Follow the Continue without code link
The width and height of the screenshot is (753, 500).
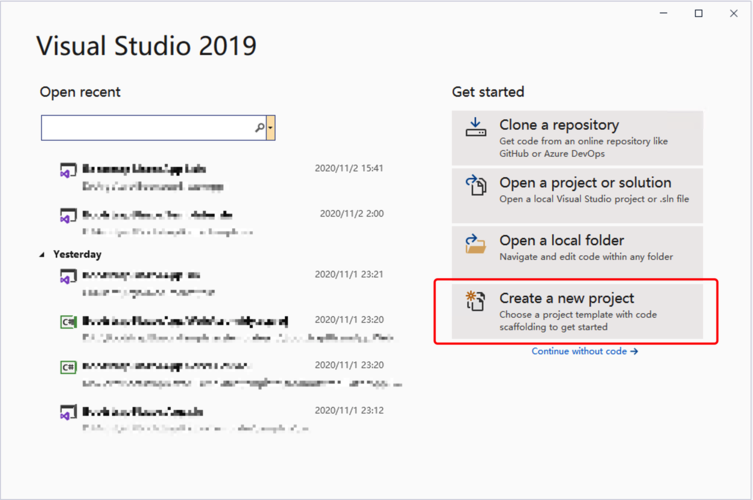[584, 352]
